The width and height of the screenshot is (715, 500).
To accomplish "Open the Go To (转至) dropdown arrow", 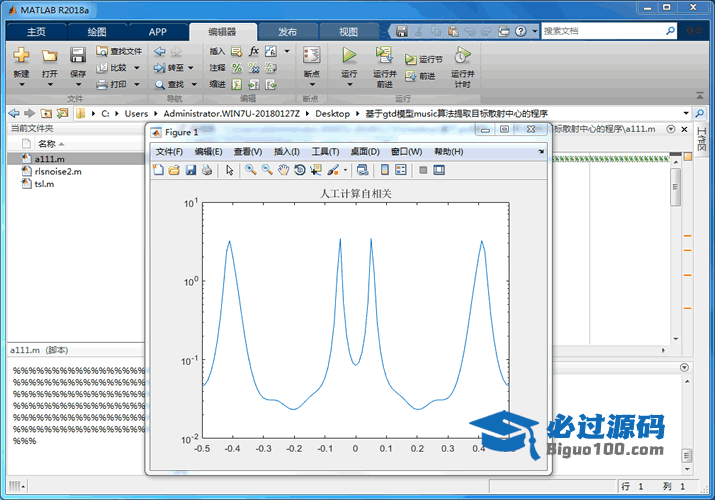I will [x=191, y=68].
